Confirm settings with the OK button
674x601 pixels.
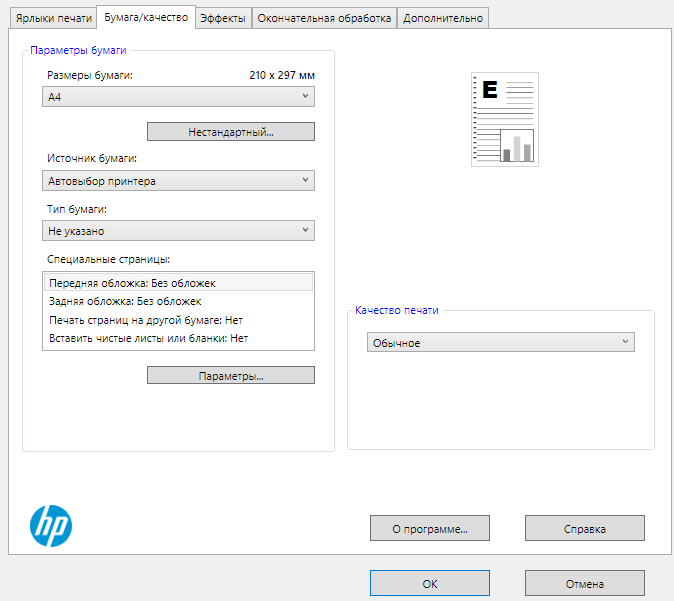tap(429, 583)
